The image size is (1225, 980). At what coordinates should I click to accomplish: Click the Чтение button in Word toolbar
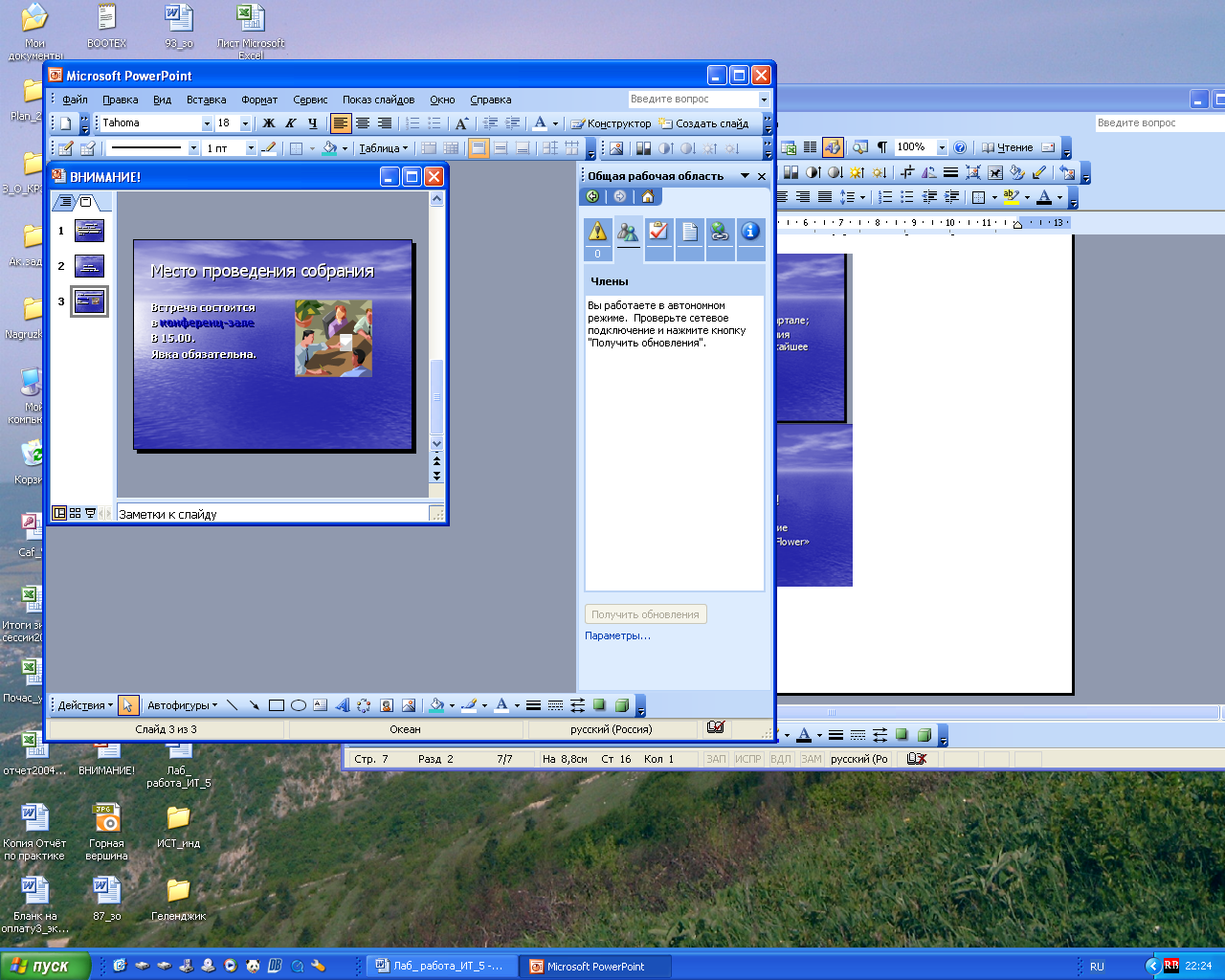coord(1007,147)
